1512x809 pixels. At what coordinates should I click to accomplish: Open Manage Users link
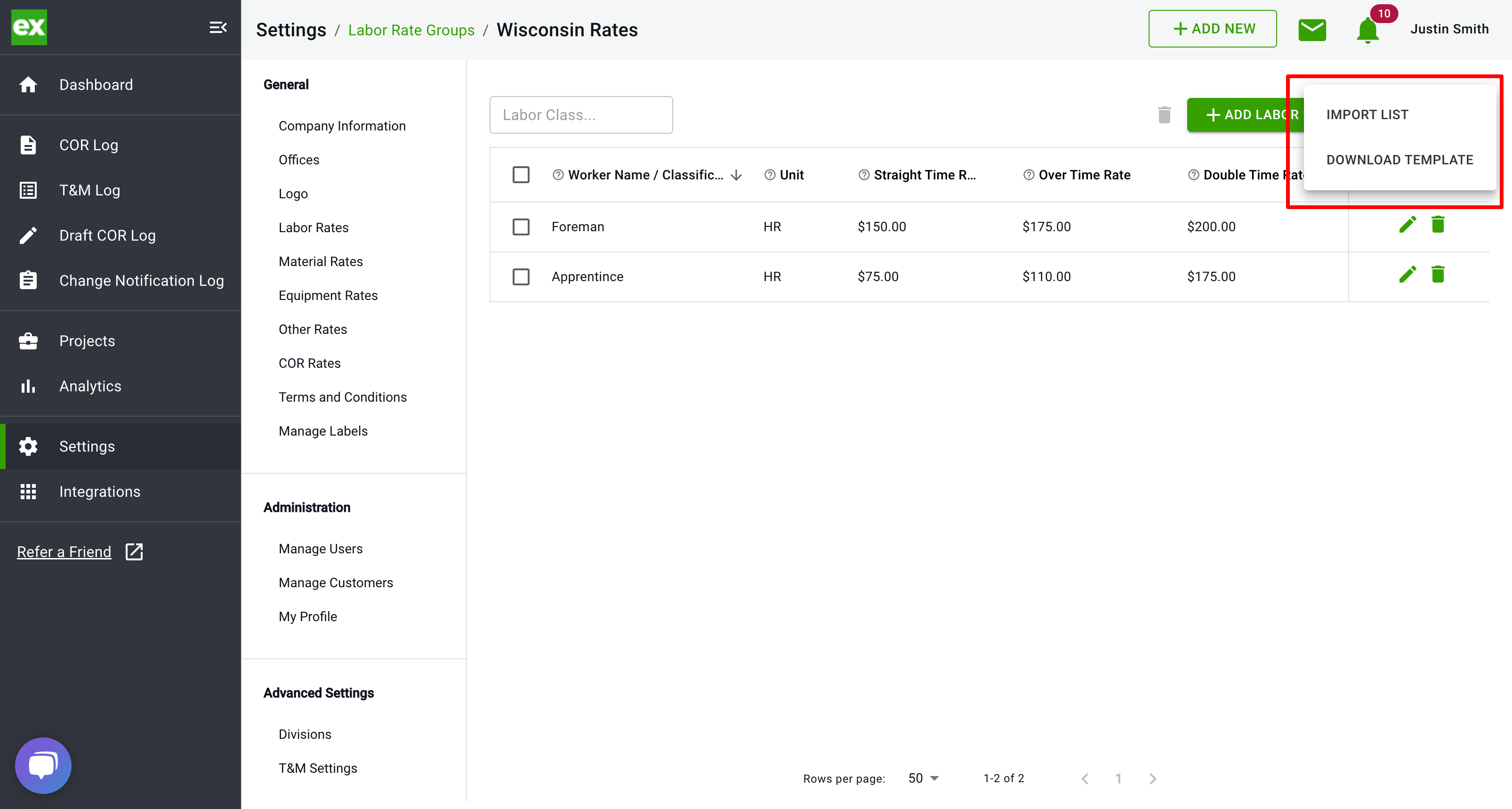[x=321, y=548]
